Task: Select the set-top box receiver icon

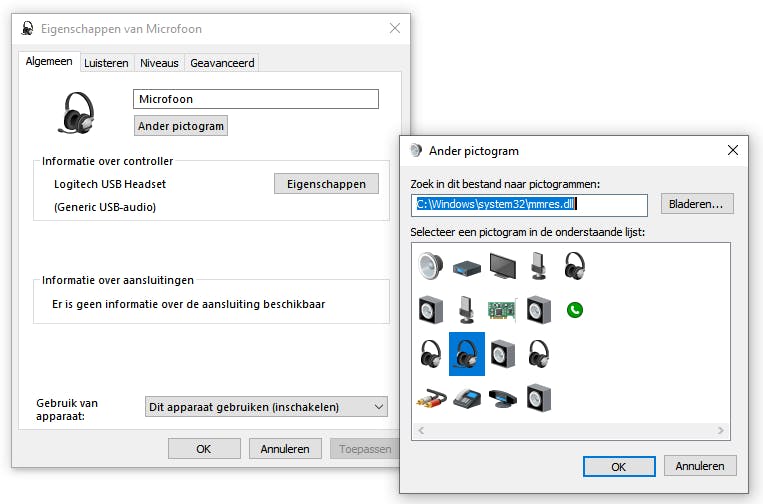Action: [466, 266]
